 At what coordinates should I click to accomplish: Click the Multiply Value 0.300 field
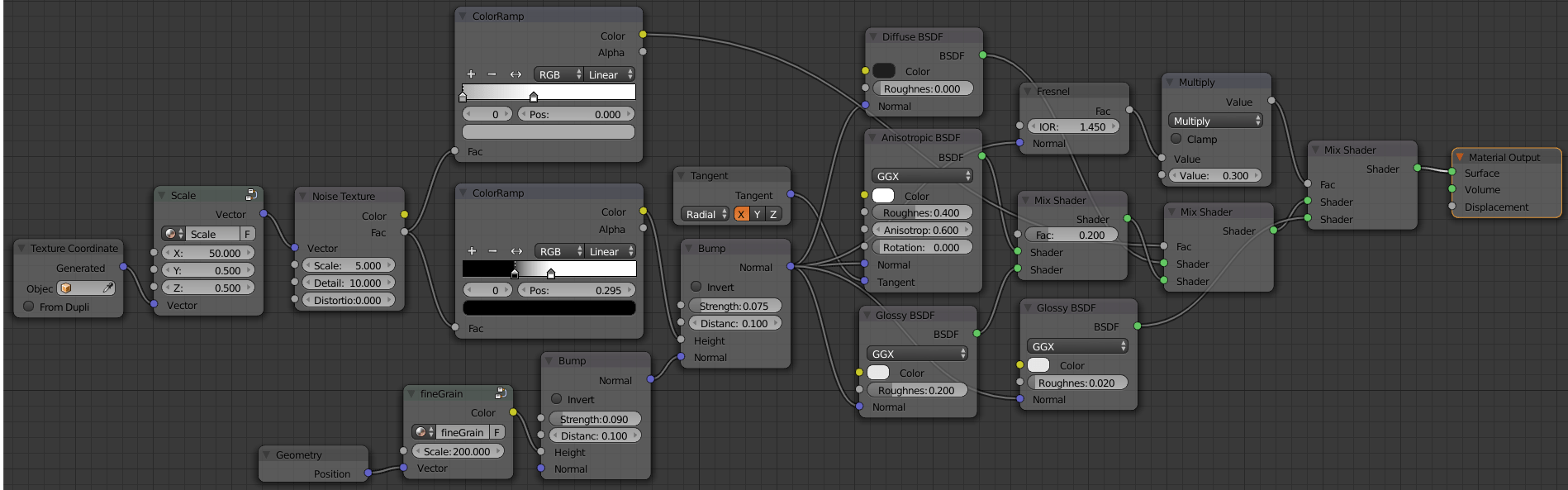(x=1215, y=175)
